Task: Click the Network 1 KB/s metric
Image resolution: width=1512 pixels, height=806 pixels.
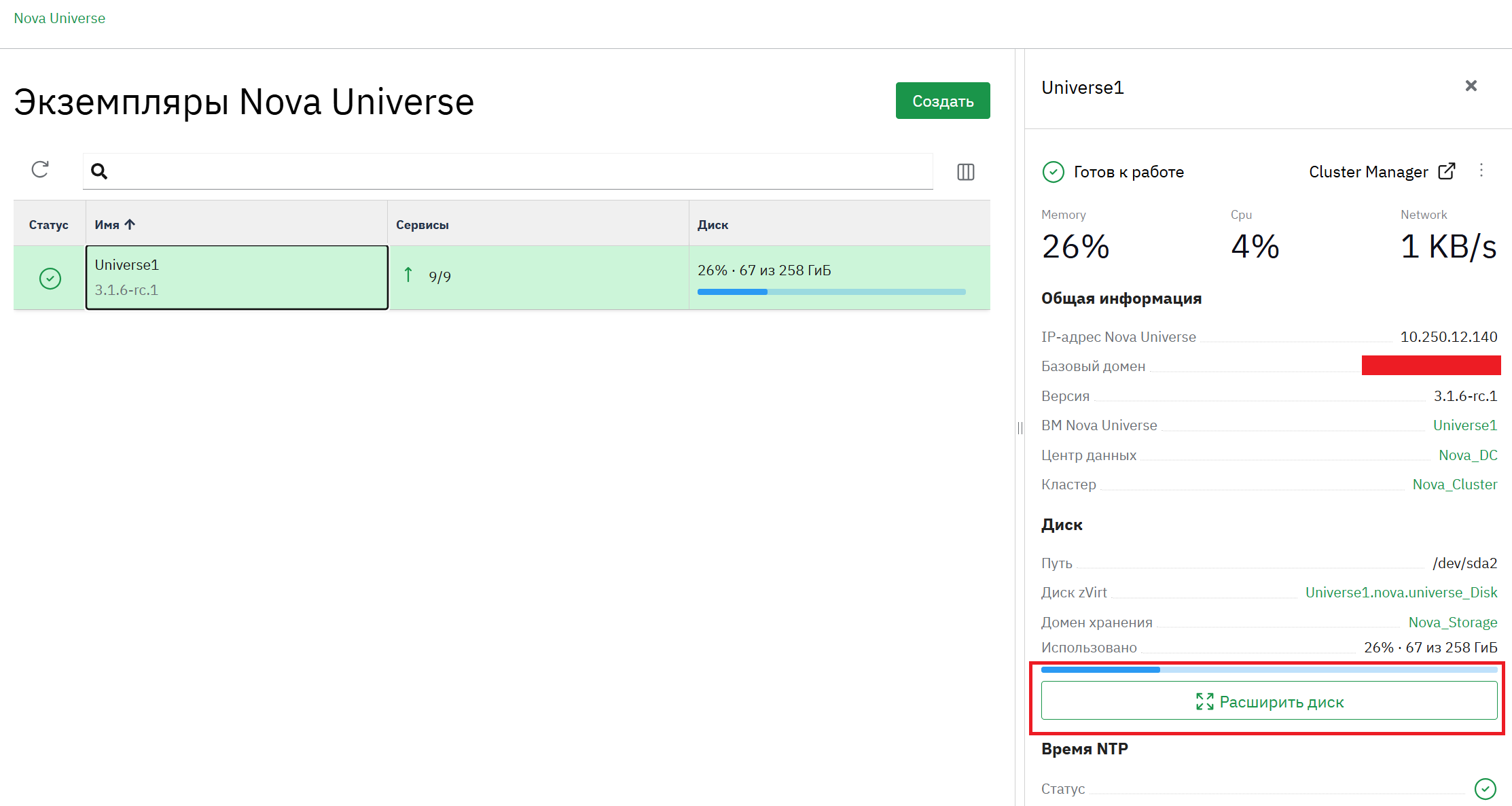Action: click(x=1448, y=246)
